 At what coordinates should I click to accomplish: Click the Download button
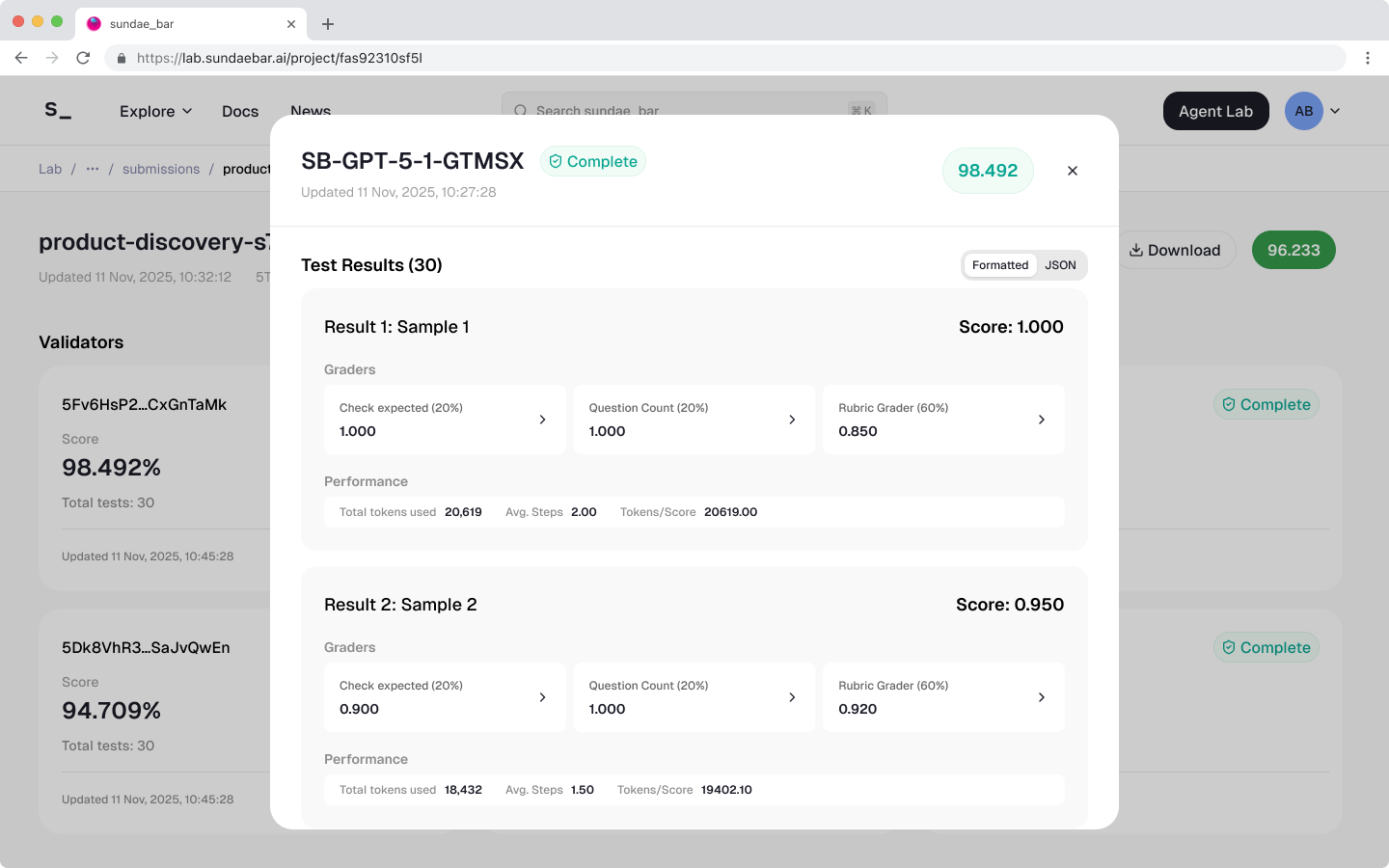[1175, 250]
